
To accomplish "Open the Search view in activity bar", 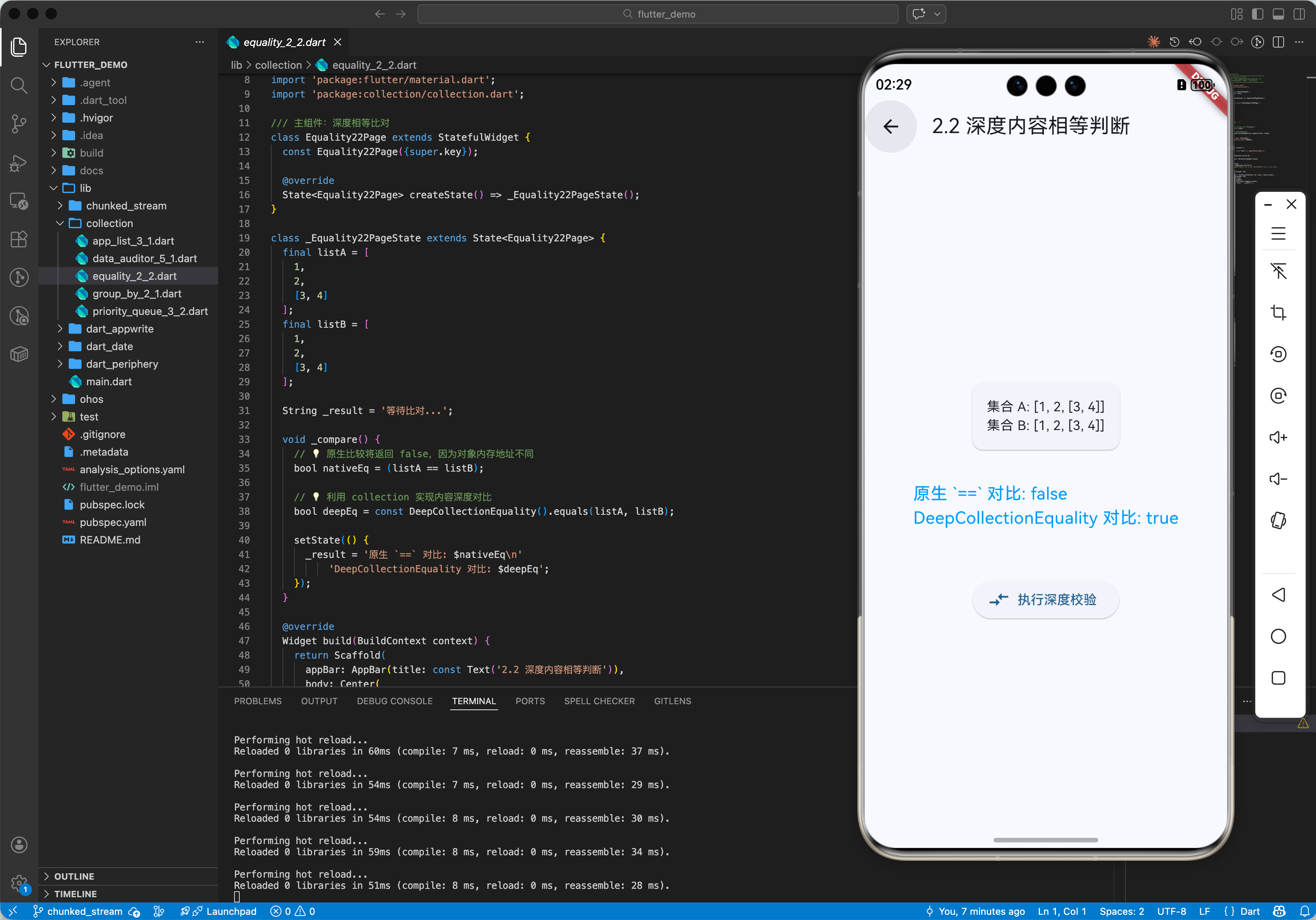I will click(x=19, y=86).
